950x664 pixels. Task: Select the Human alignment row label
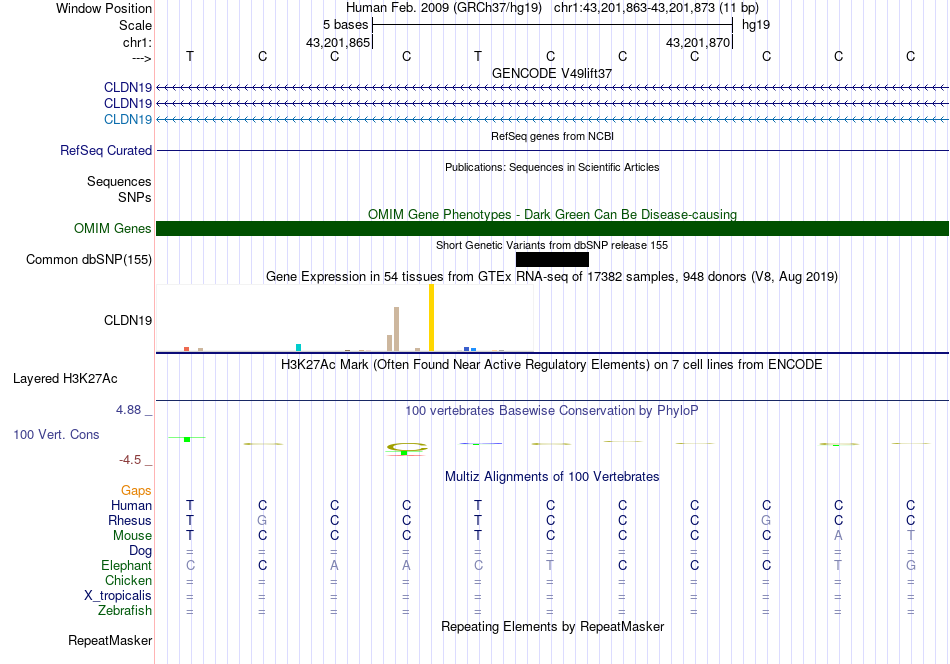131,505
